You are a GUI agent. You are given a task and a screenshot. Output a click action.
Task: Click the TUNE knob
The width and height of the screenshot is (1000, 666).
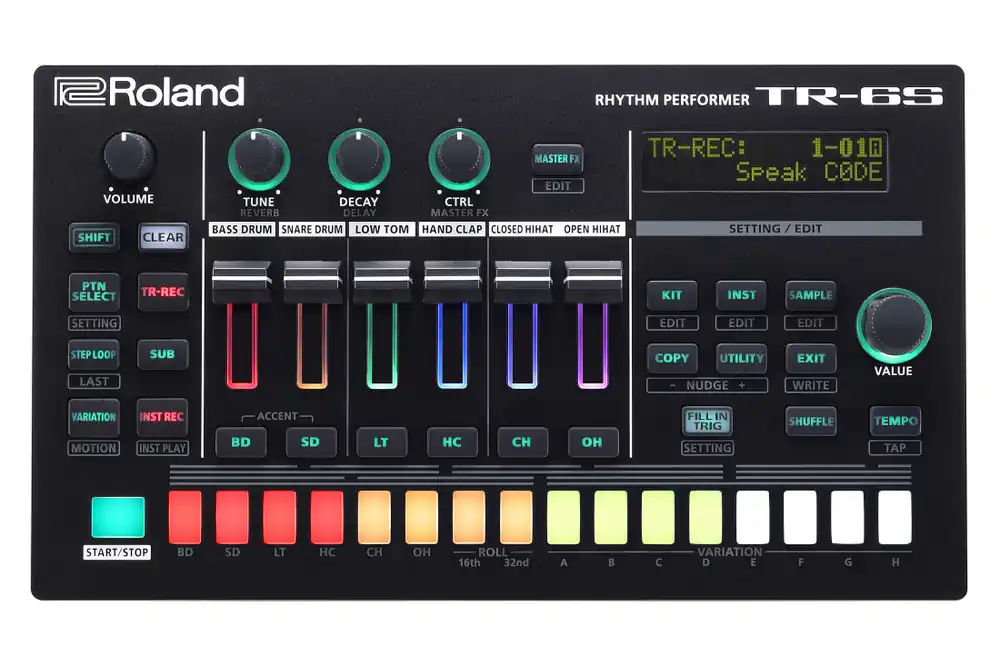[259, 159]
